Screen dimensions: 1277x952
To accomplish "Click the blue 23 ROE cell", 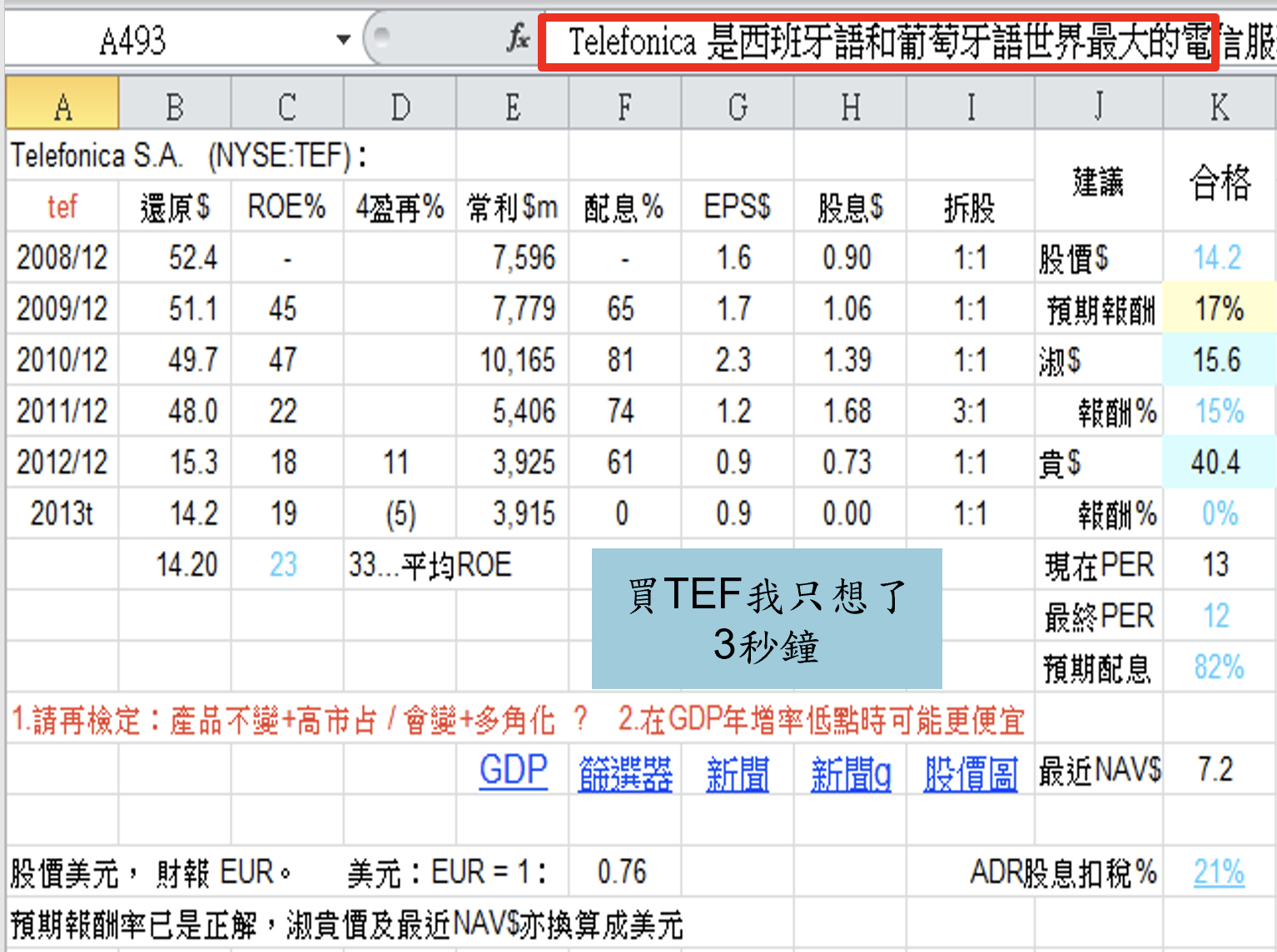I will [287, 564].
